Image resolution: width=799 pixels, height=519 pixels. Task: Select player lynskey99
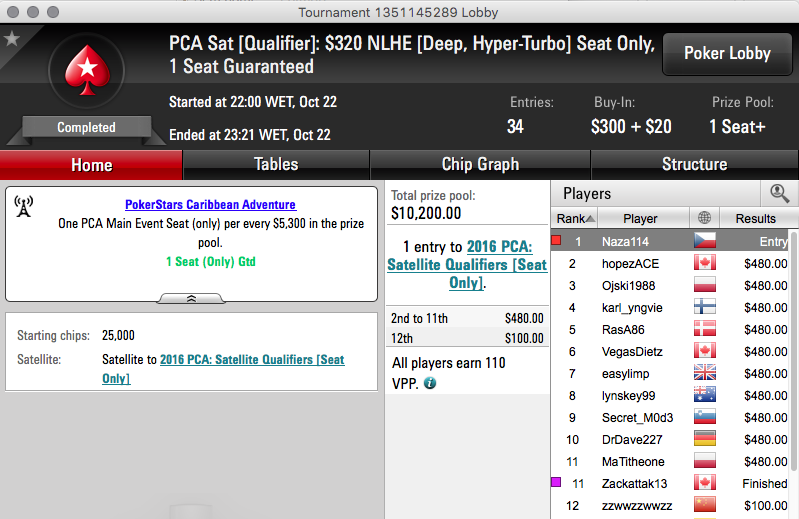[x=628, y=396]
